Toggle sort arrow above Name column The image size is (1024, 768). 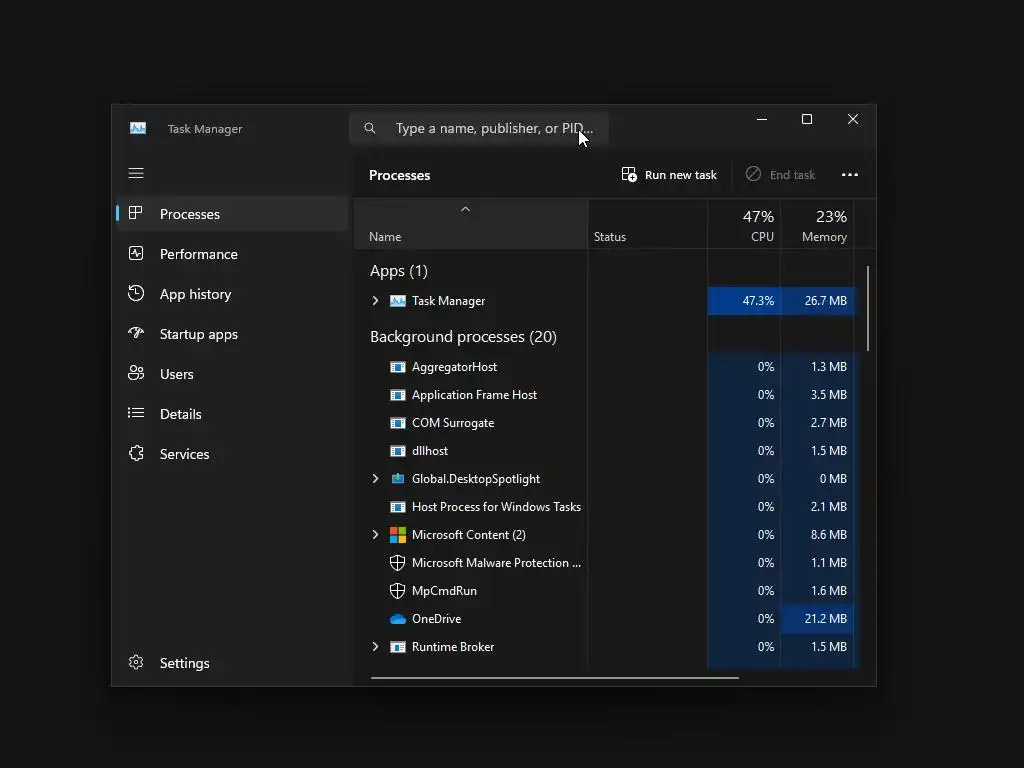coord(466,209)
